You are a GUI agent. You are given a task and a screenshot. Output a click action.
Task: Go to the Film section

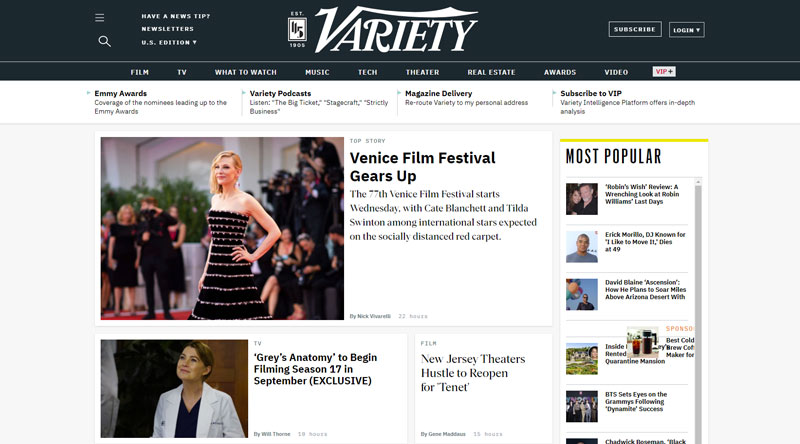139,72
